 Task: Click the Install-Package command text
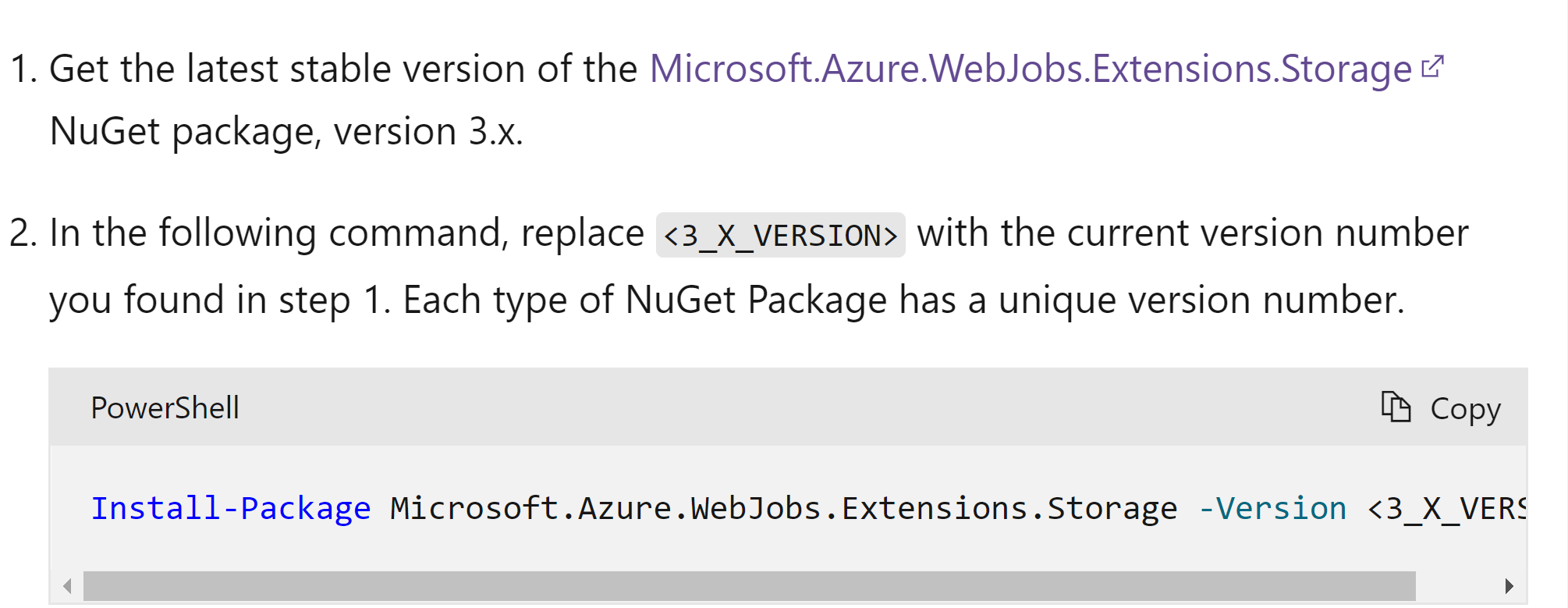(230, 507)
